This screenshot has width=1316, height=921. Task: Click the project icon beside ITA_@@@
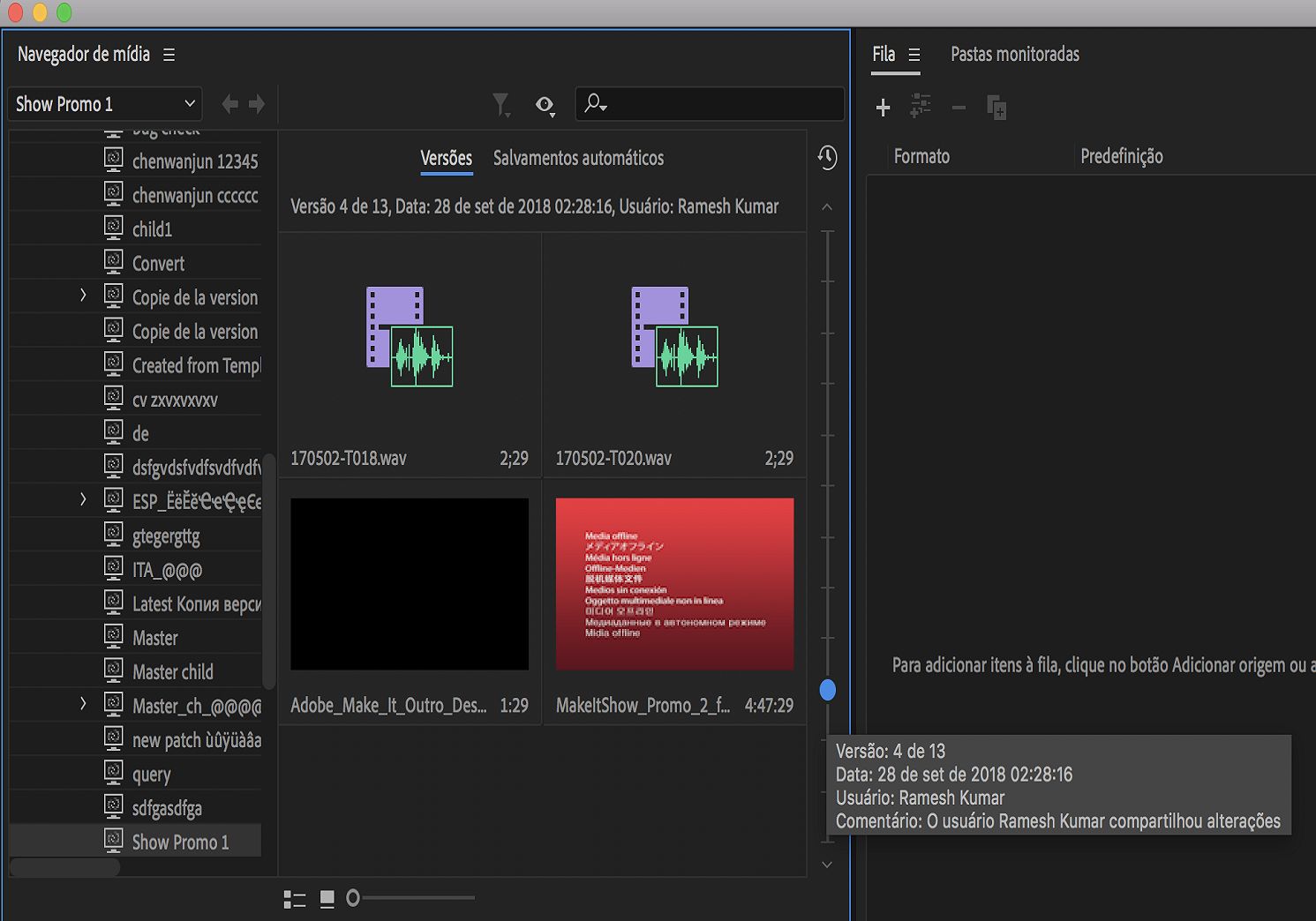114,567
